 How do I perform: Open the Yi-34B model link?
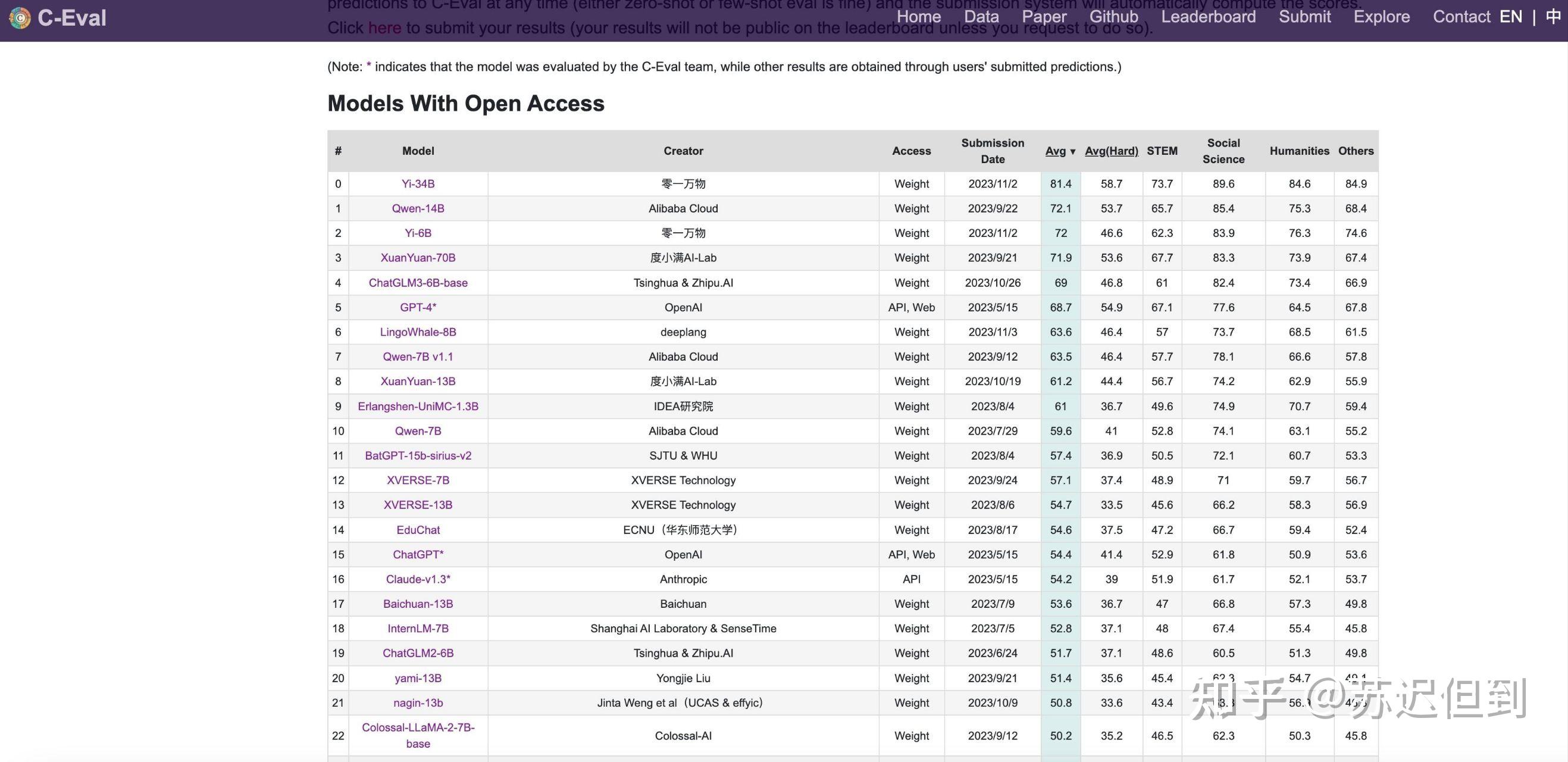pos(418,184)
